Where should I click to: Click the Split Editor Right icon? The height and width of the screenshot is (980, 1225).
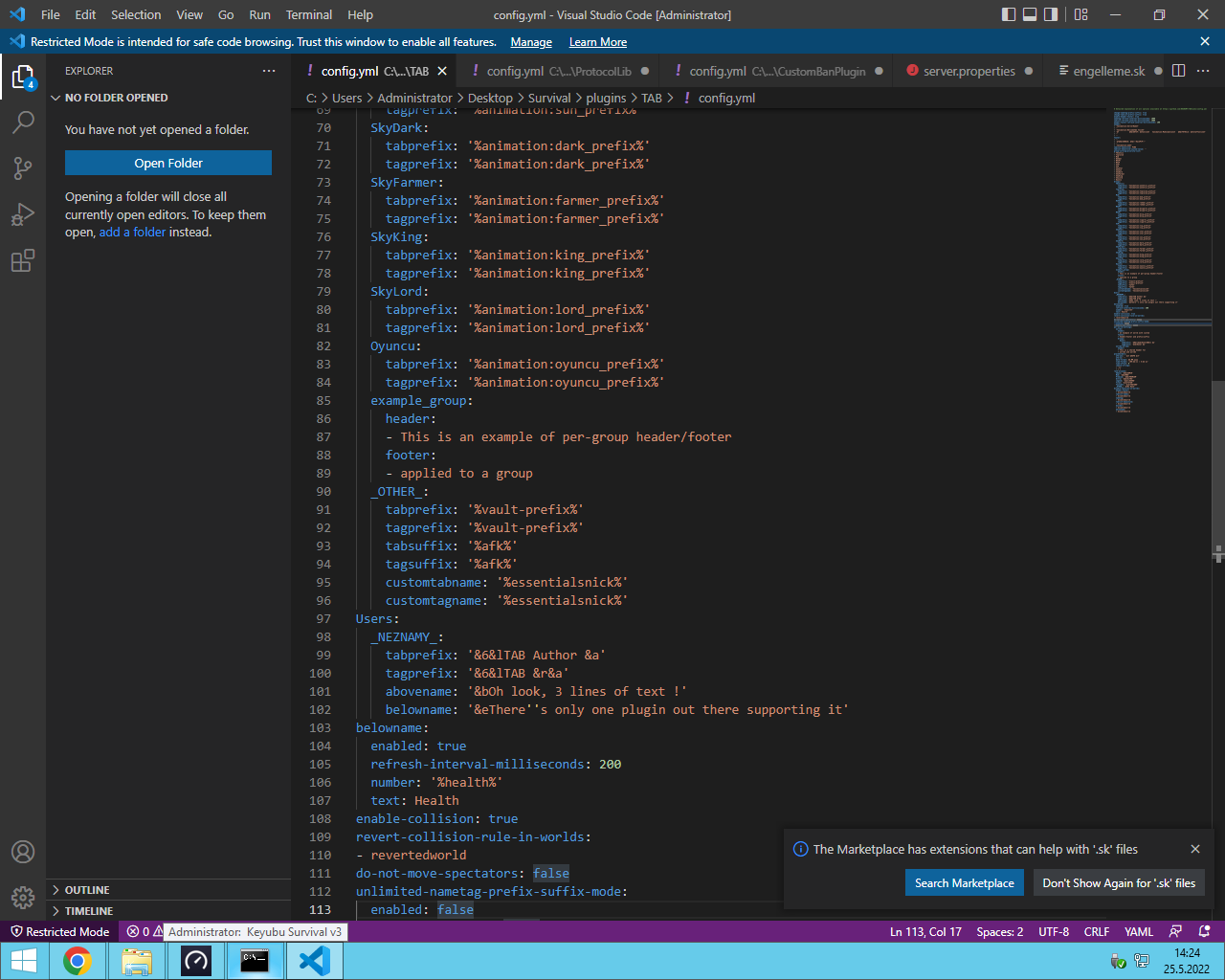(x=1179, y=71)
